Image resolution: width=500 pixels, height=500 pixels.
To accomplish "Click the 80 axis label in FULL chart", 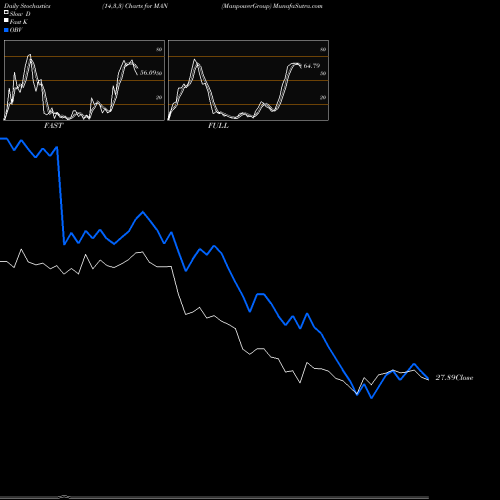I will (x=323, y=49).
